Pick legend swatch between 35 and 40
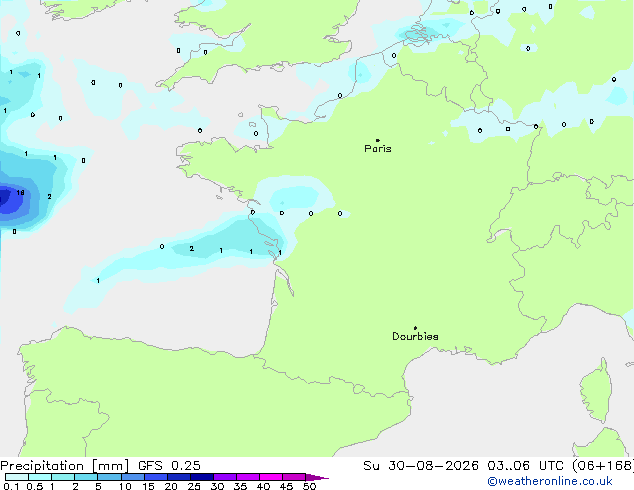 coord(248,477)
